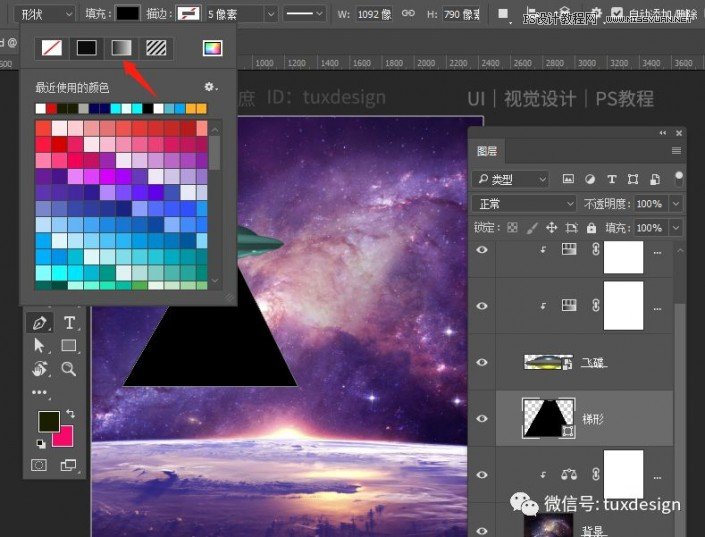
Task: Open the layer 填充 percentage arrow
Action: click(x=676, y=228)
